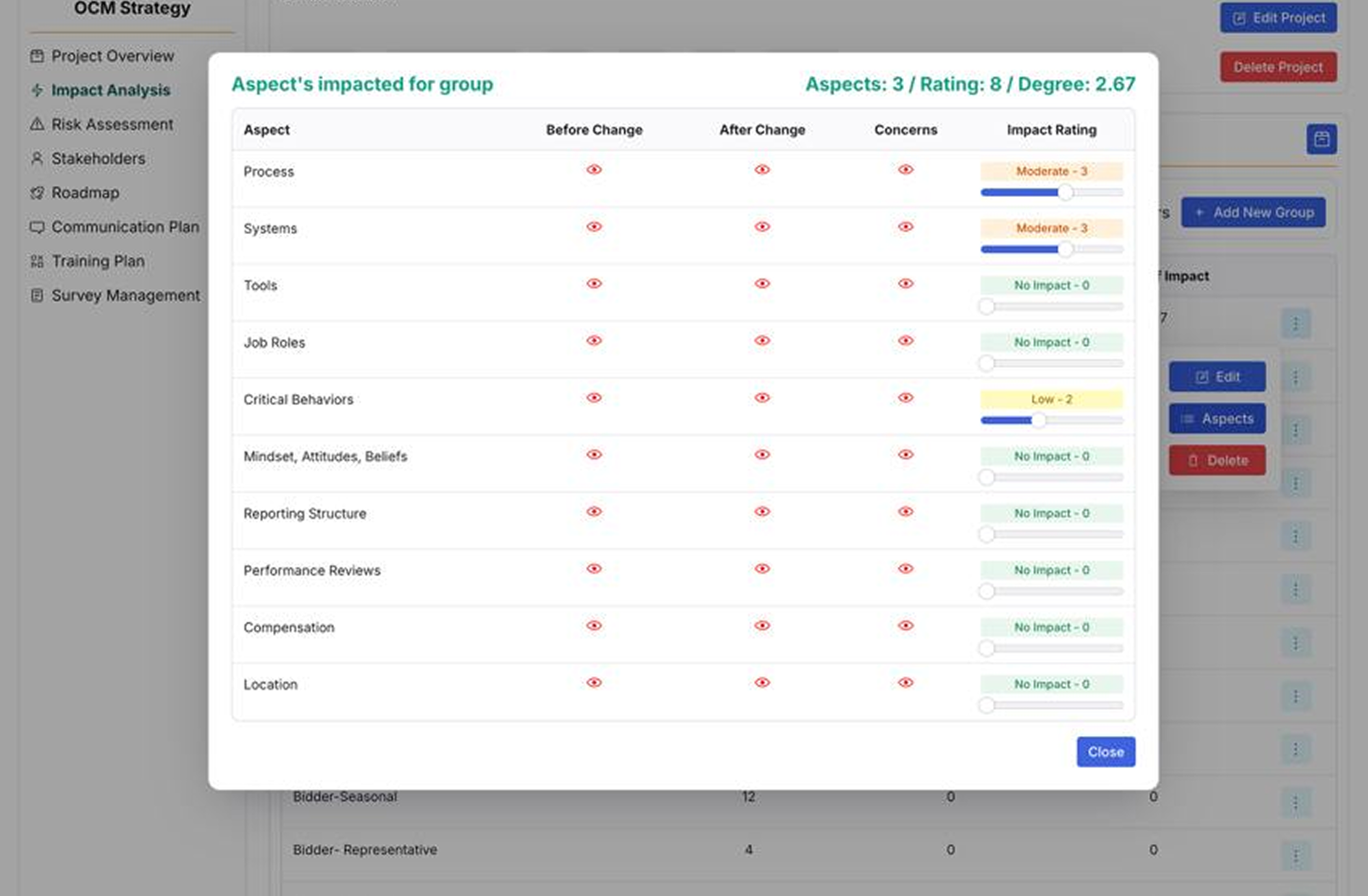Screen dimensions: 1368x896
Task: Adjust the Tools impact rating slider
Action: [1053, 306]
